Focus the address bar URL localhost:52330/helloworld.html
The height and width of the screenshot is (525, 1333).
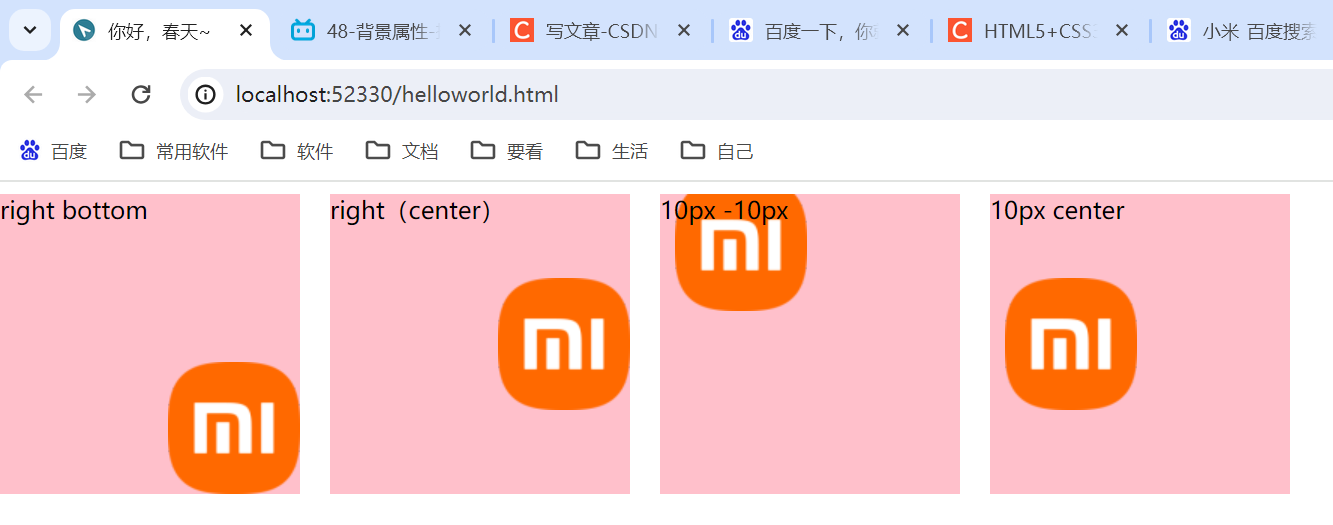(397, 95)
